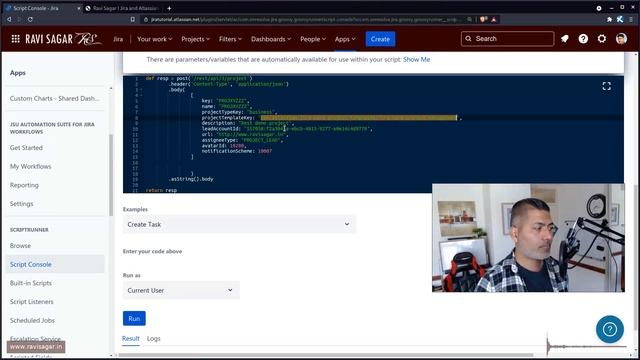This screenshot has height=360, width=640.
Task: Open the Your work dropdown menu
Action: click(154, 39)
